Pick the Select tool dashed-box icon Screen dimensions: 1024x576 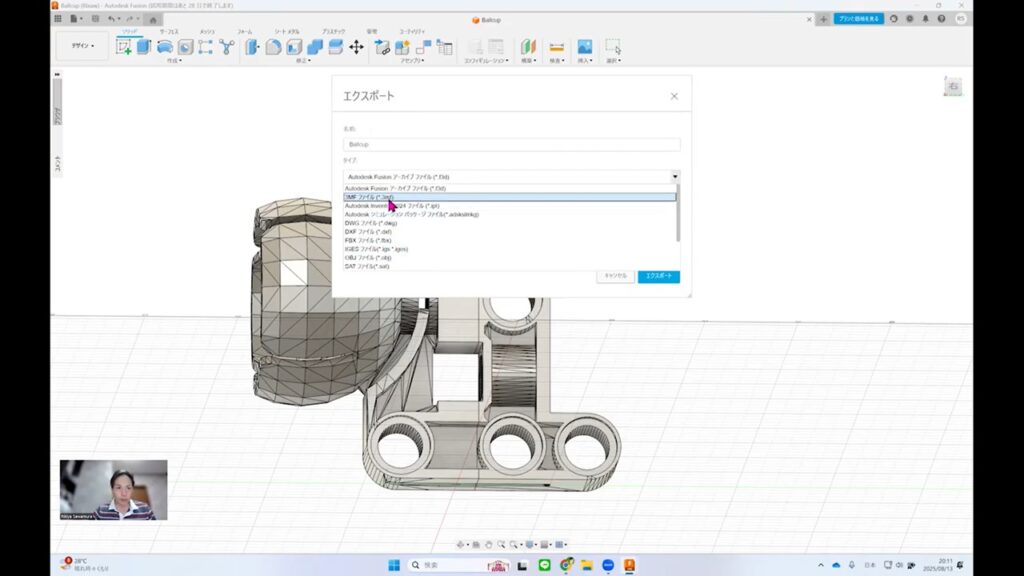coord(613,46)
